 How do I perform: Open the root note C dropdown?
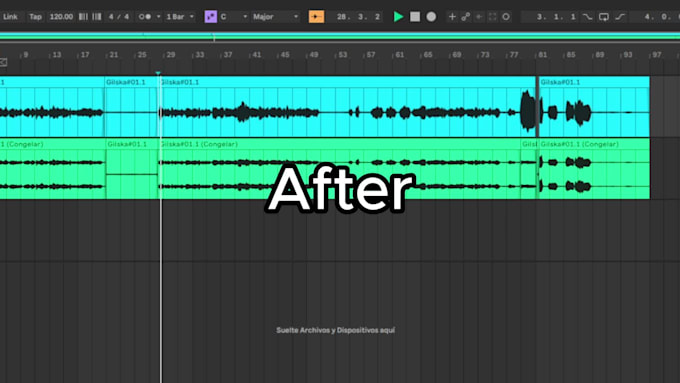point(234,17)
